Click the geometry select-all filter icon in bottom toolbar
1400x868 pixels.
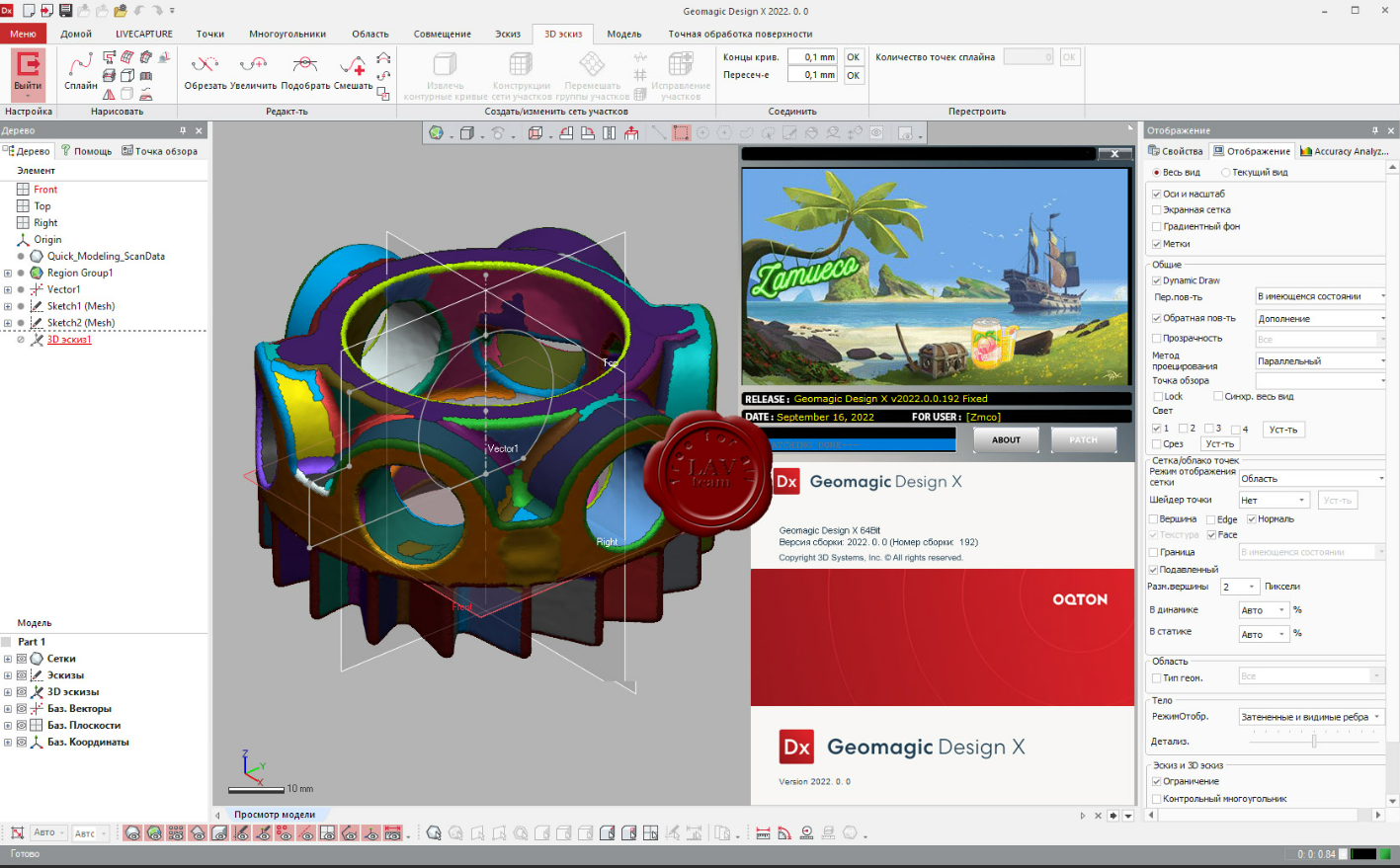tap(434, 833)
